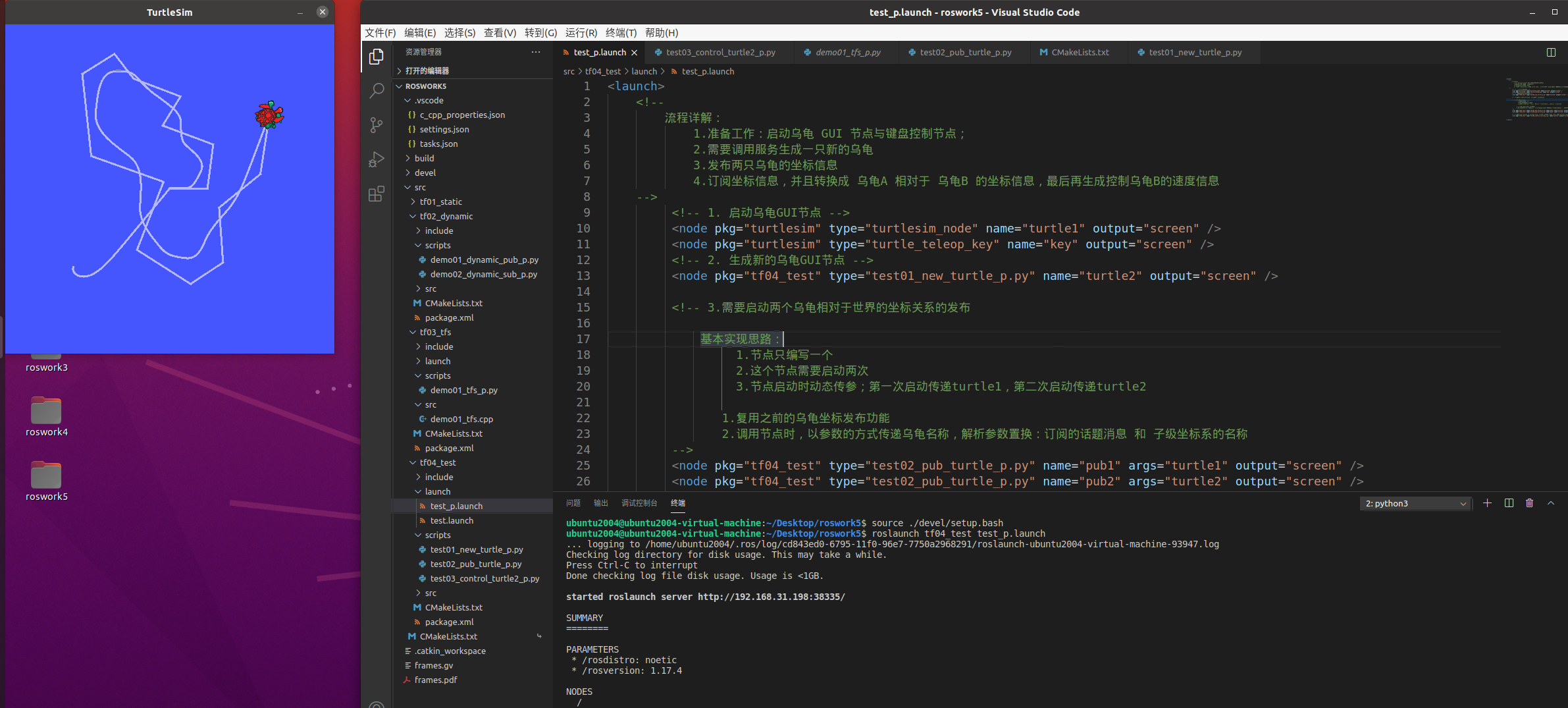
Task: Expand the devel folder
Action: 473,173
